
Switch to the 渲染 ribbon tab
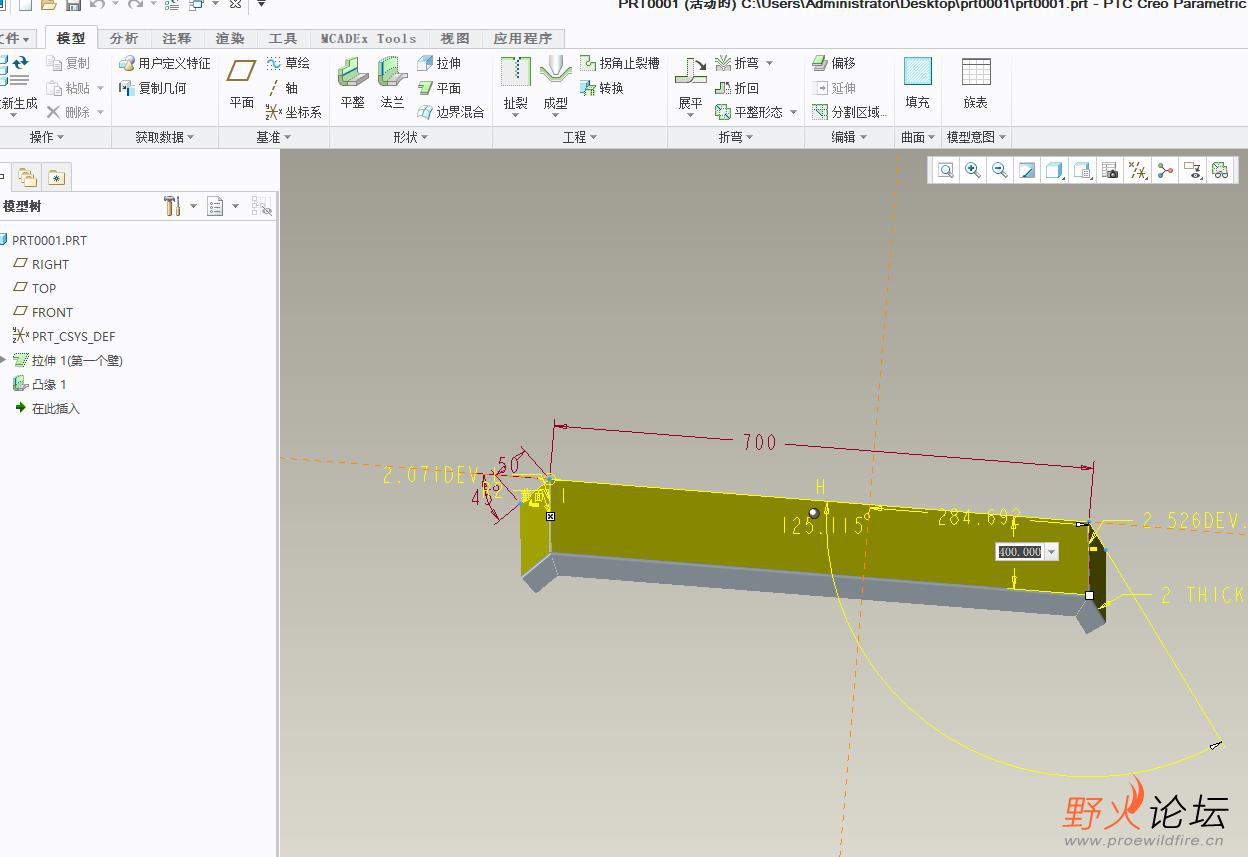230,38
